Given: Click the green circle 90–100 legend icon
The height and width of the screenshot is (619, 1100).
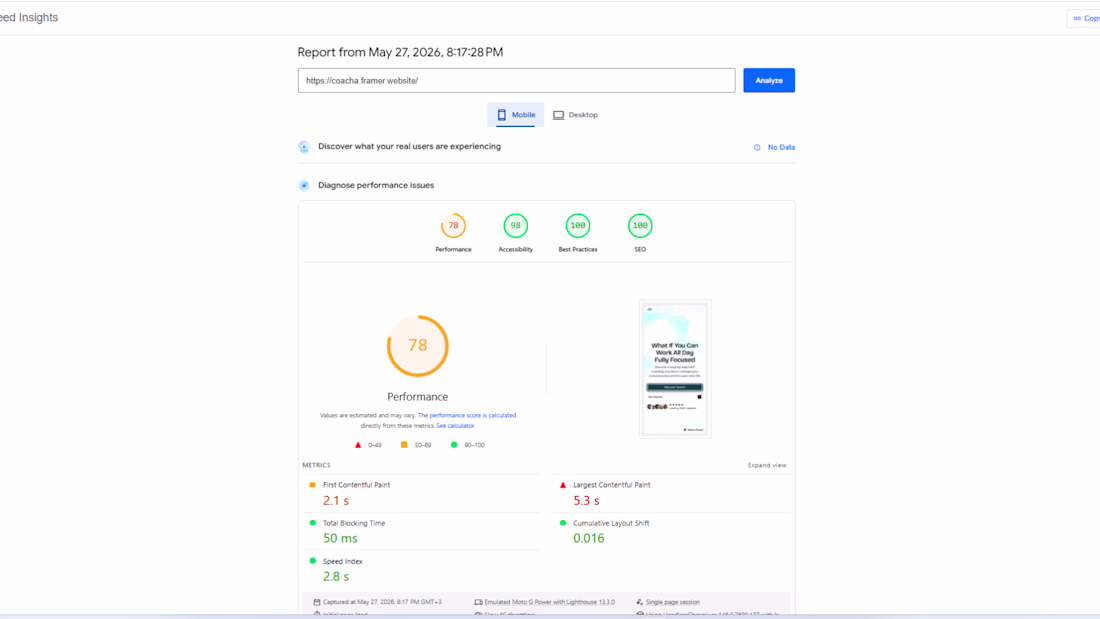Looking at the screenshot, I should (x=454, y=445).
